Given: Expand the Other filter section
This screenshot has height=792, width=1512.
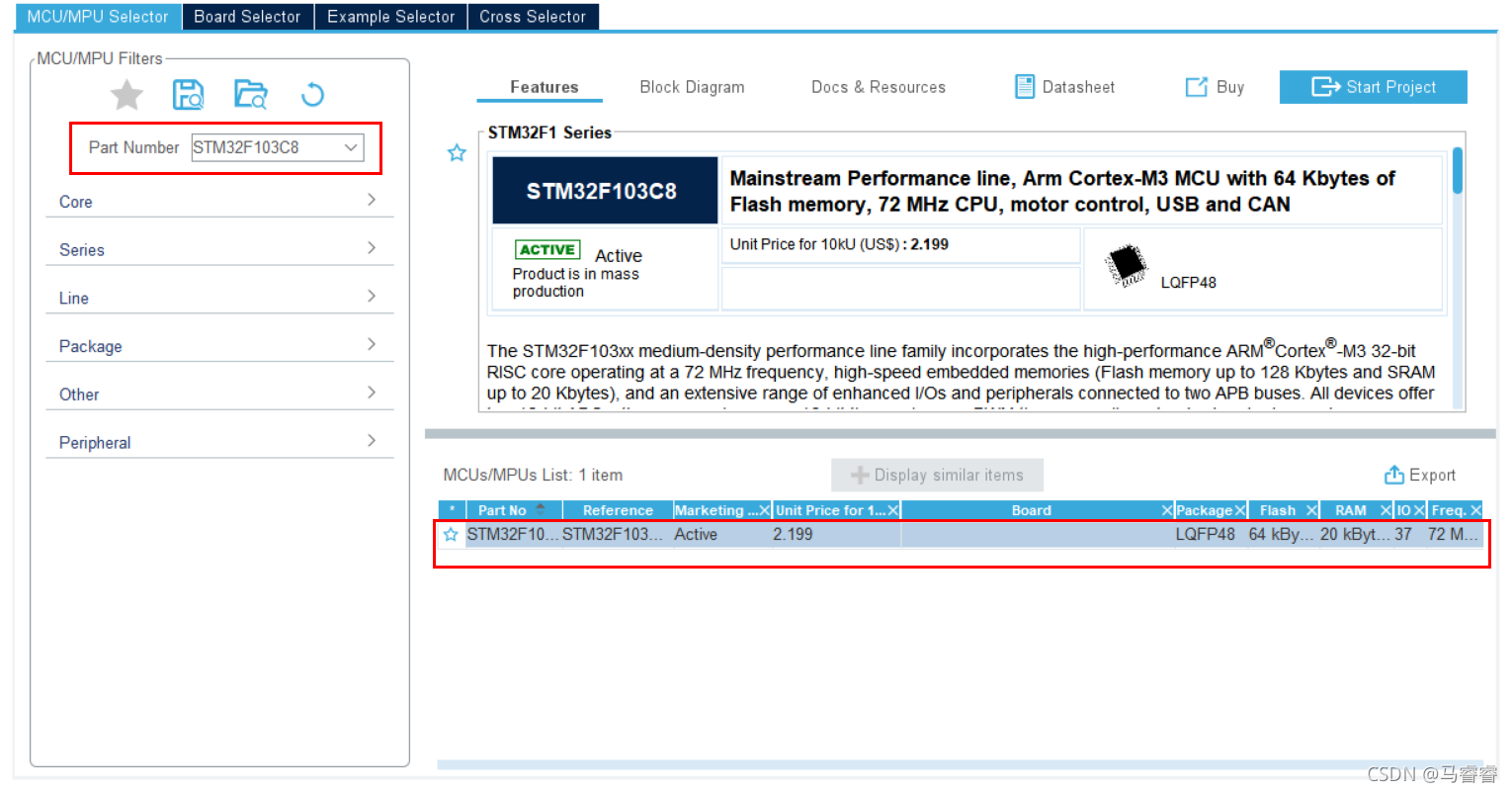Looking at the screenshot, I should point(219,394).
